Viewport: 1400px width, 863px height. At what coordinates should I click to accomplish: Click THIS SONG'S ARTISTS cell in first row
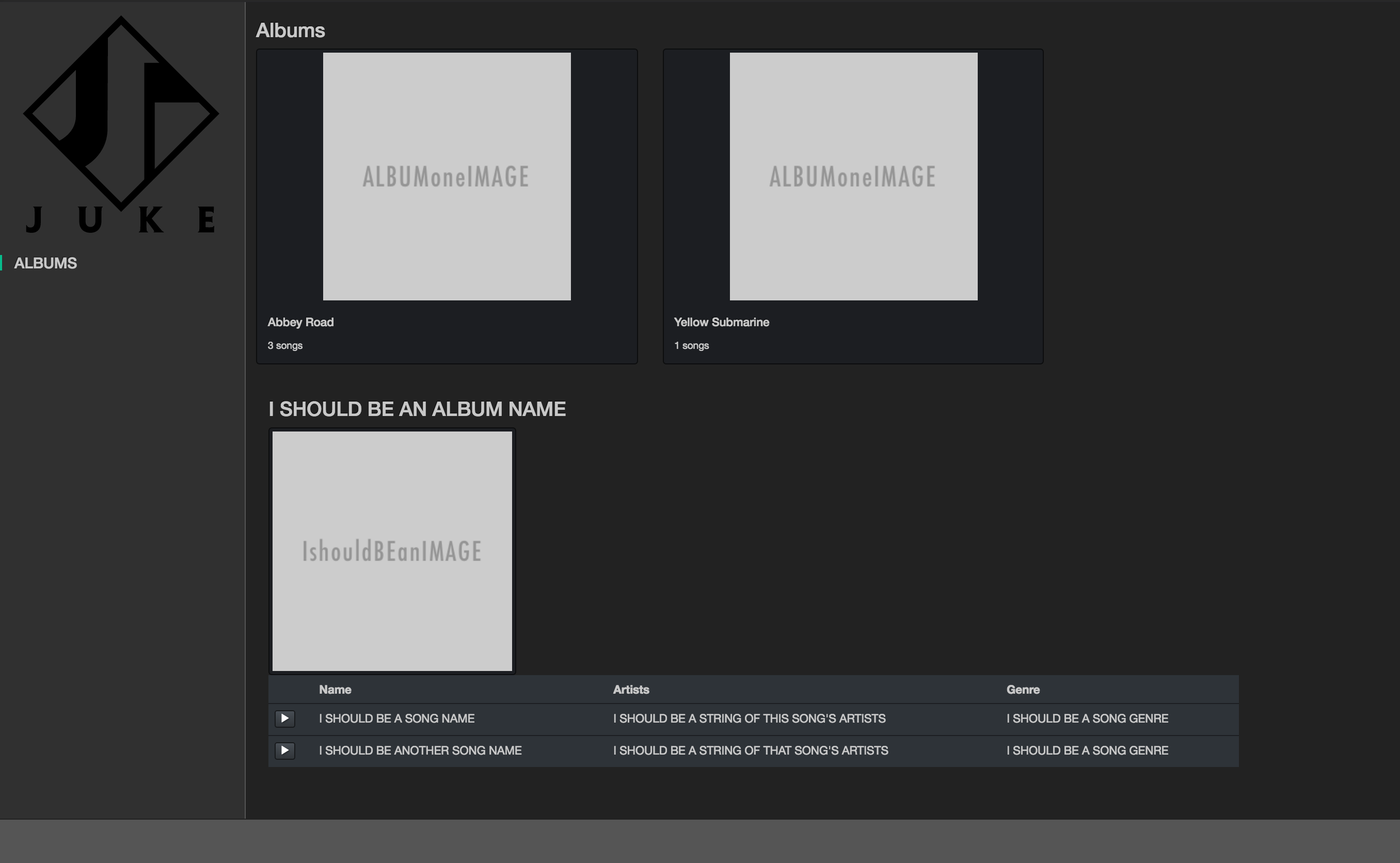[749, 718]
